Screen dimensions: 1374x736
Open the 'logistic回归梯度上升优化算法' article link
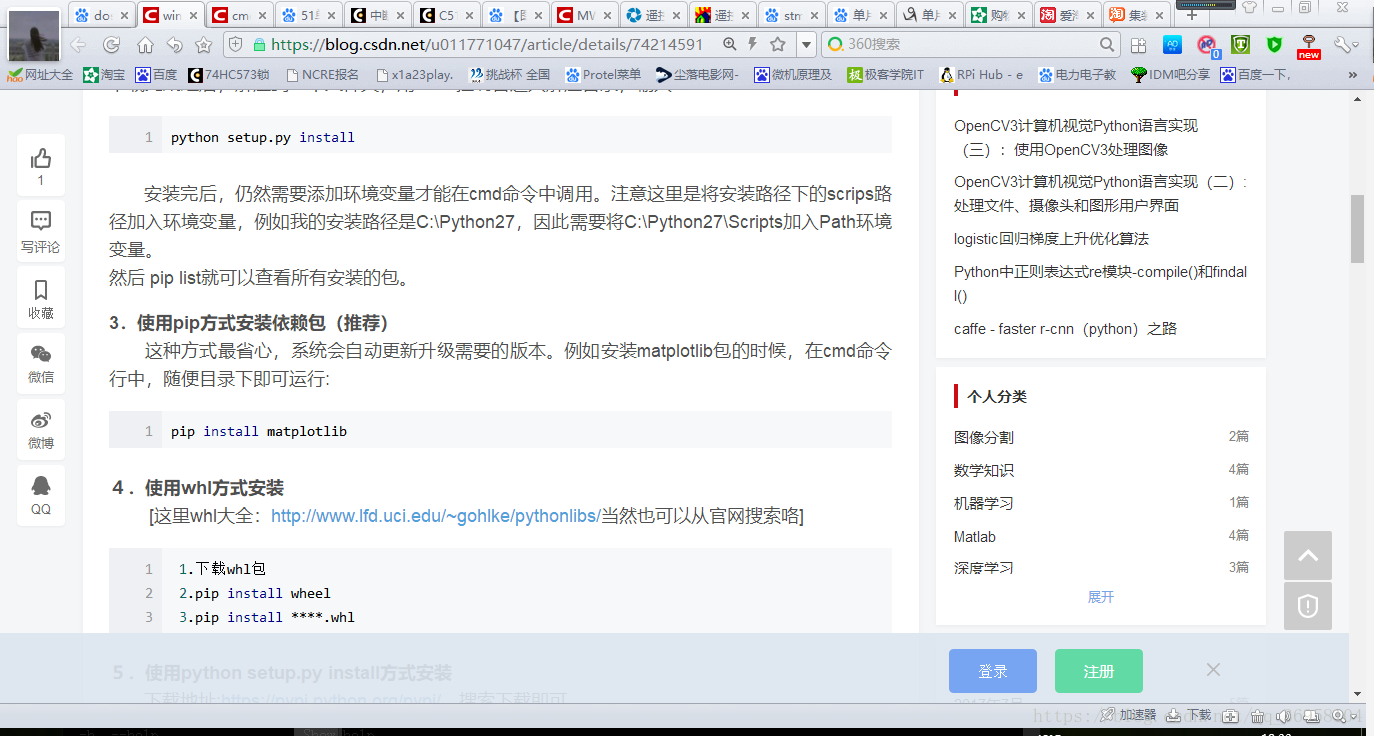pyautogui.click(x=1051, y=239)
